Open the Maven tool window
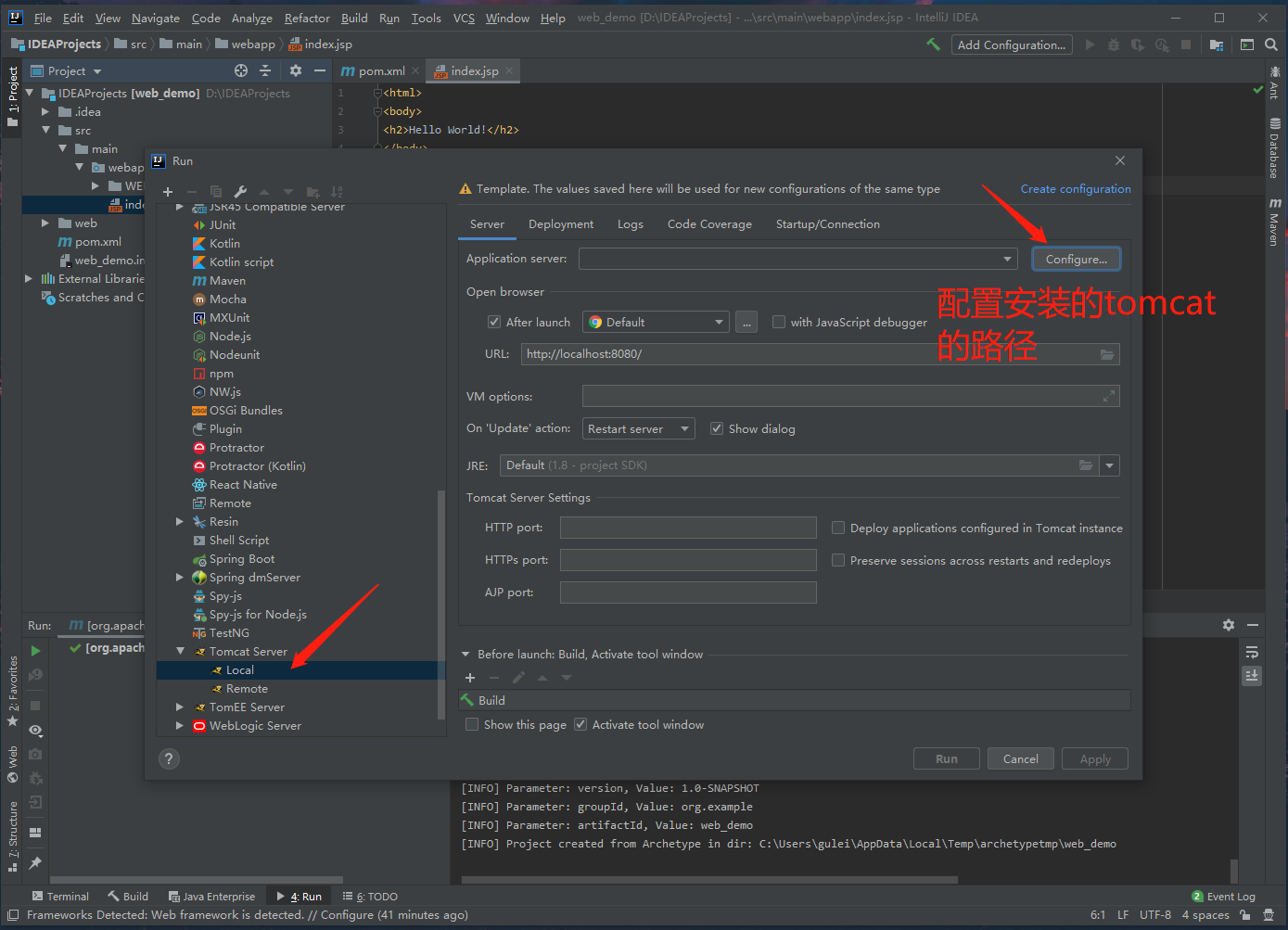This screenshot has width=1288, height=930. click(x=1274, y=221)
